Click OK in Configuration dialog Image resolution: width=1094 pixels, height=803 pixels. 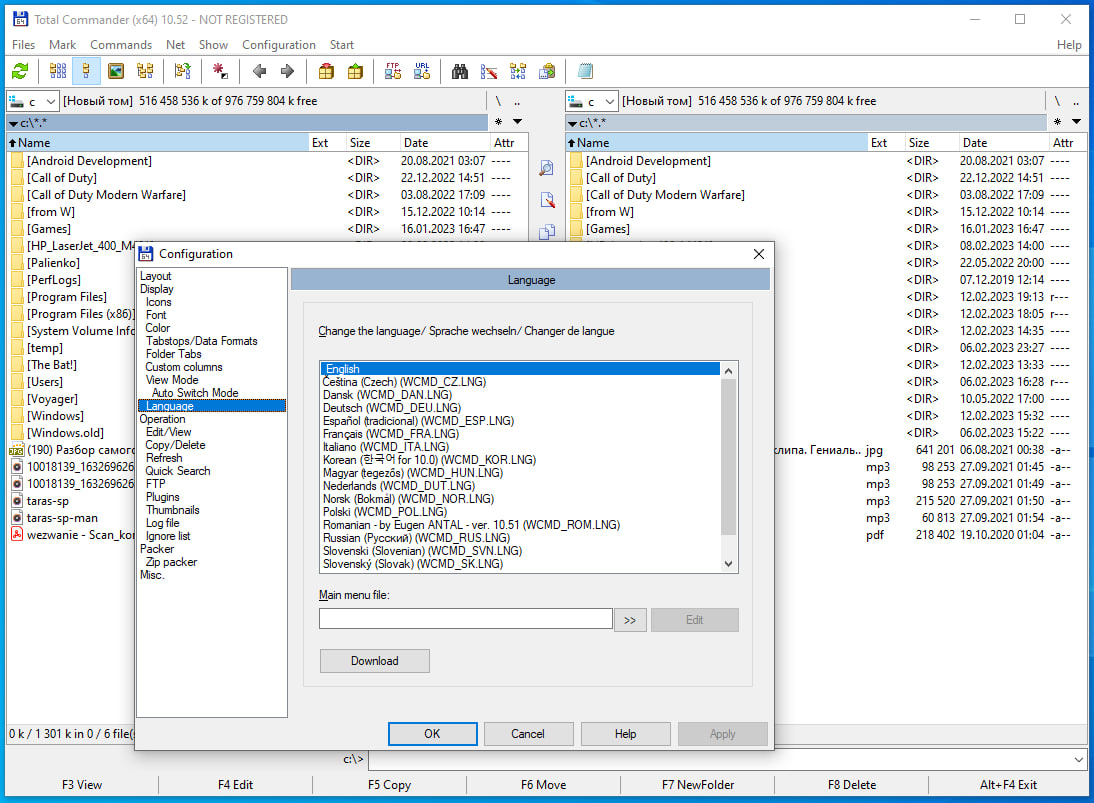coord(433,734)
